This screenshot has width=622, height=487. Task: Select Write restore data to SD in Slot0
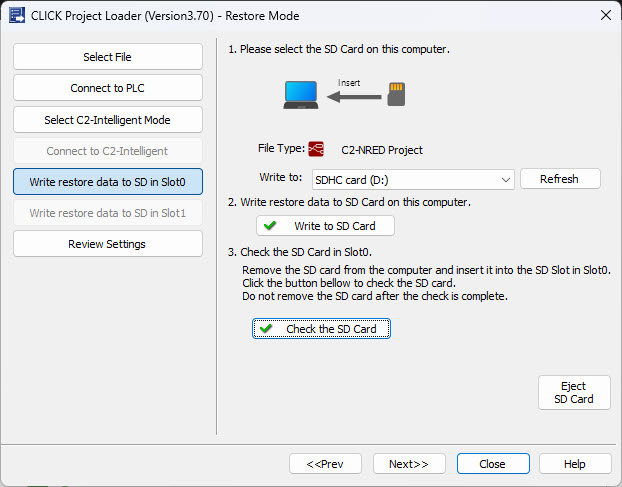tap(108, 182)
